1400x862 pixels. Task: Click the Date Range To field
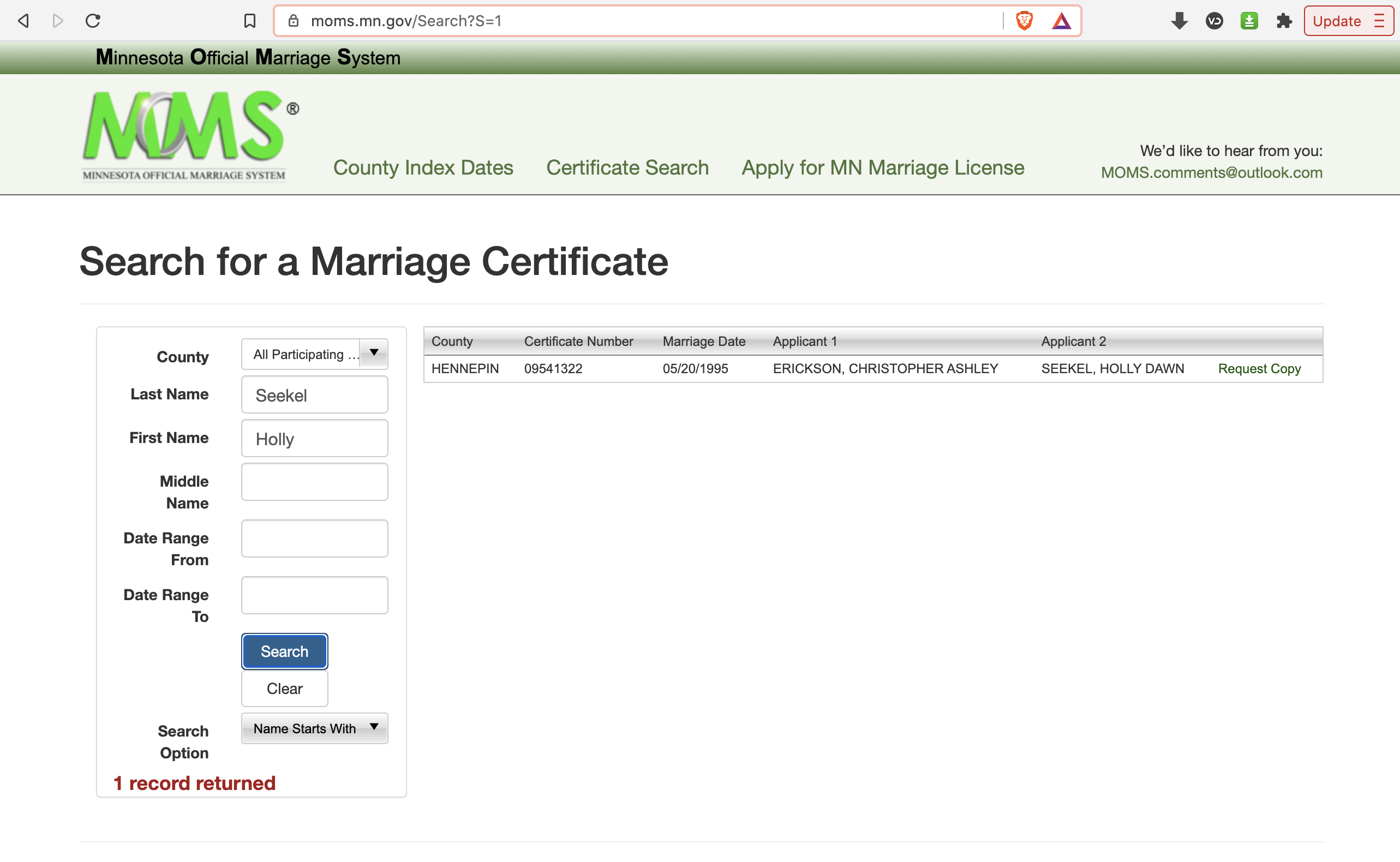click(315, 595)
